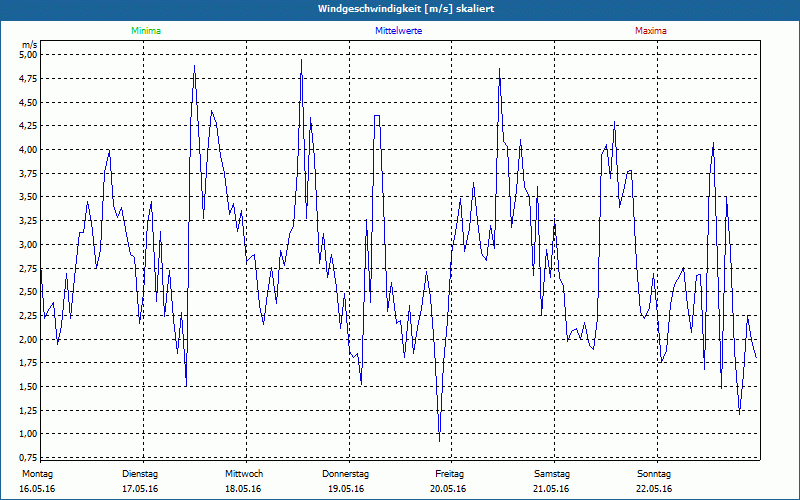Click the 3,50 y-axis value
Image resolution: width=800 pixels, height=500 pixels.
(29, 197)
